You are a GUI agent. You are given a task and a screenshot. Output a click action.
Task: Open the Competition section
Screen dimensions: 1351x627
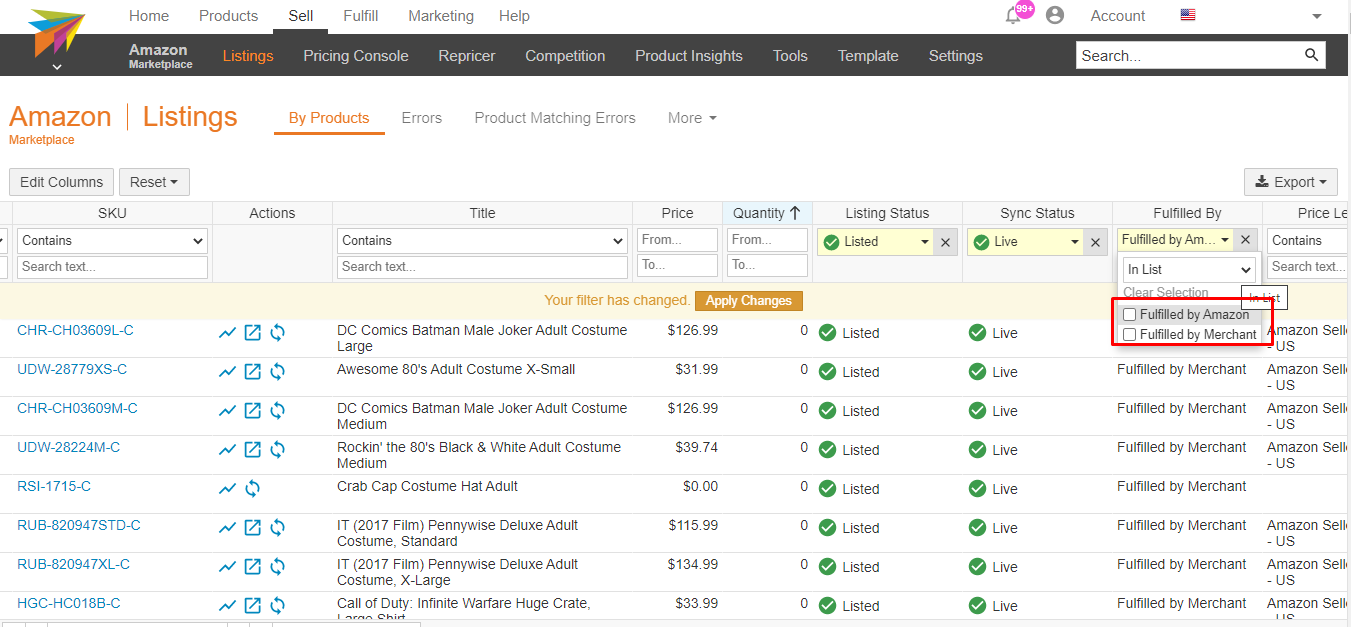pyautogui.click(x=565, y=56)
